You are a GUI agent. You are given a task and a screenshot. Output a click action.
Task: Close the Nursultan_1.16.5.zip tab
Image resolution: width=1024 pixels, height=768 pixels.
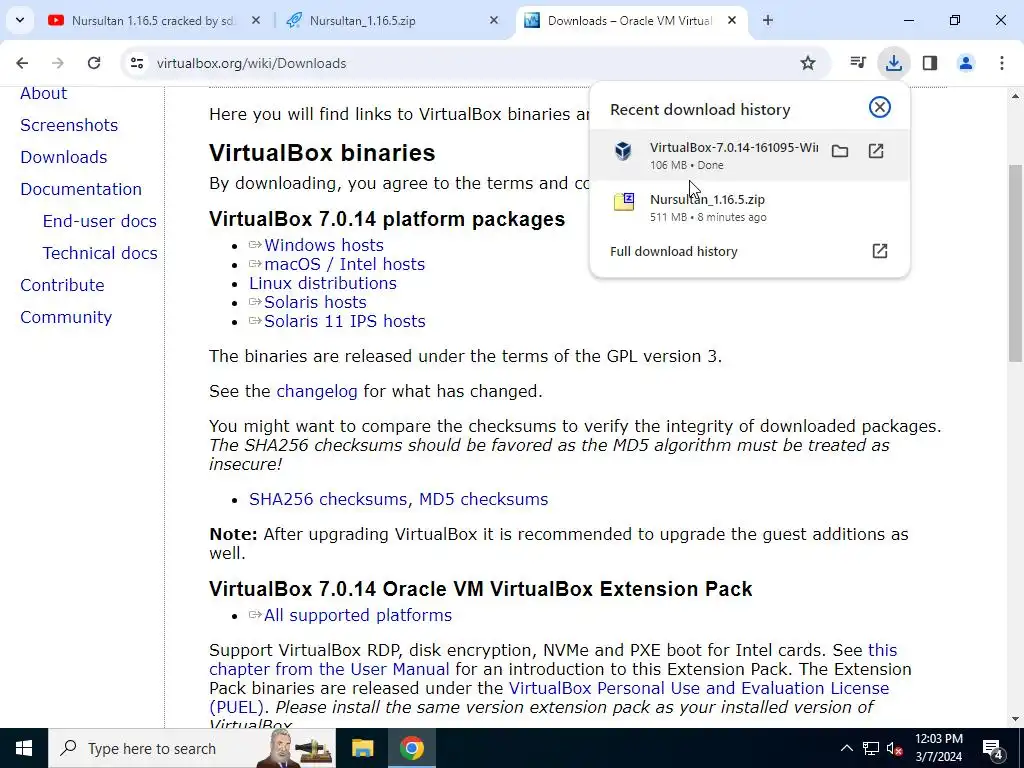tap(494, 21)
